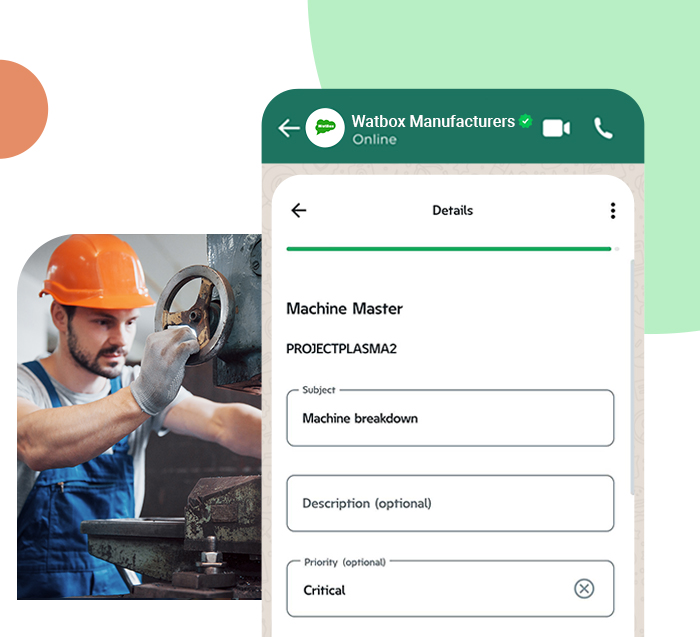Click the Machine Master heading
The height and width of the screenshot is (637, 700).
tap(344, 308)
